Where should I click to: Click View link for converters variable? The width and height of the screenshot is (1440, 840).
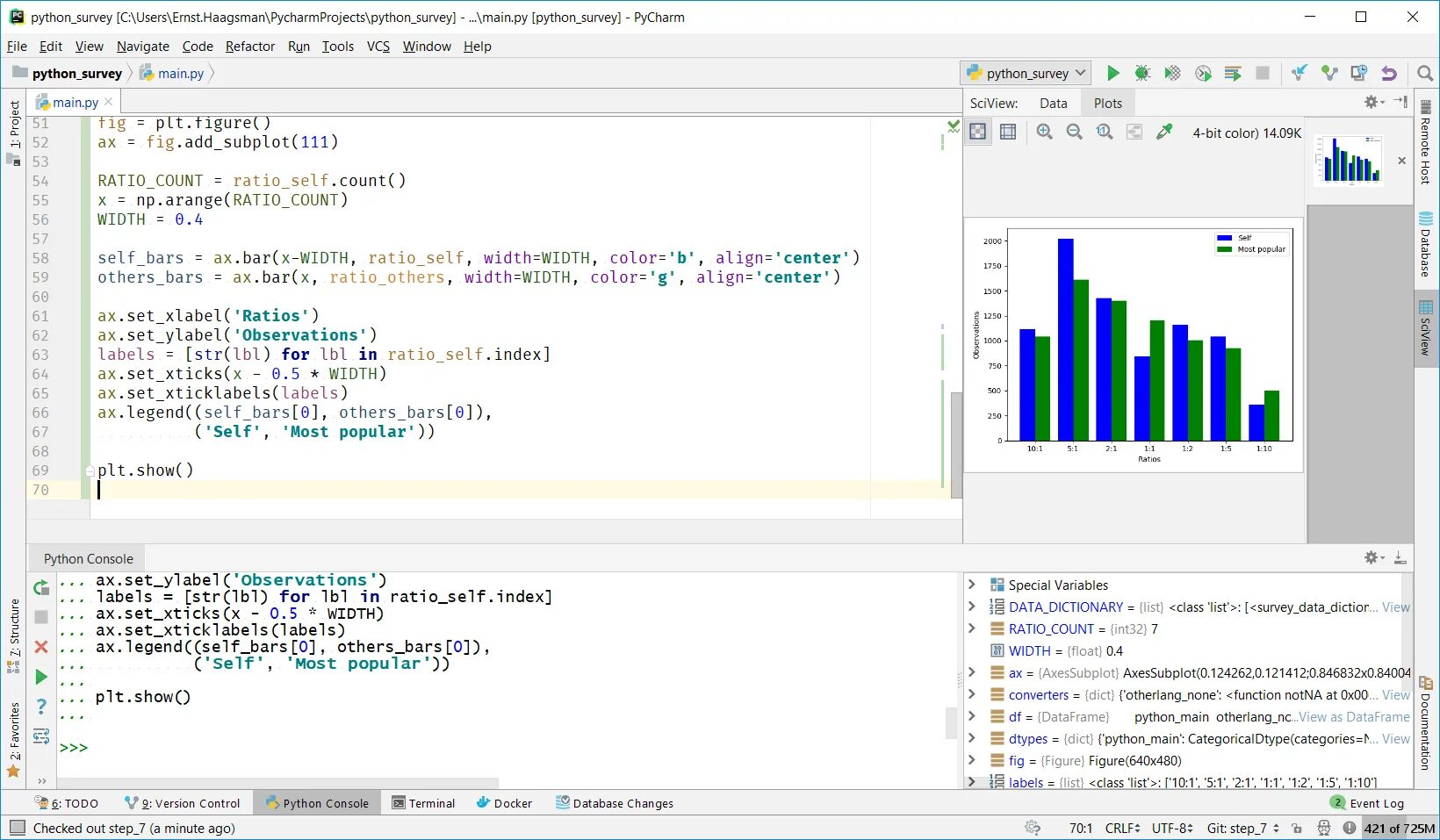(1395, 695)
